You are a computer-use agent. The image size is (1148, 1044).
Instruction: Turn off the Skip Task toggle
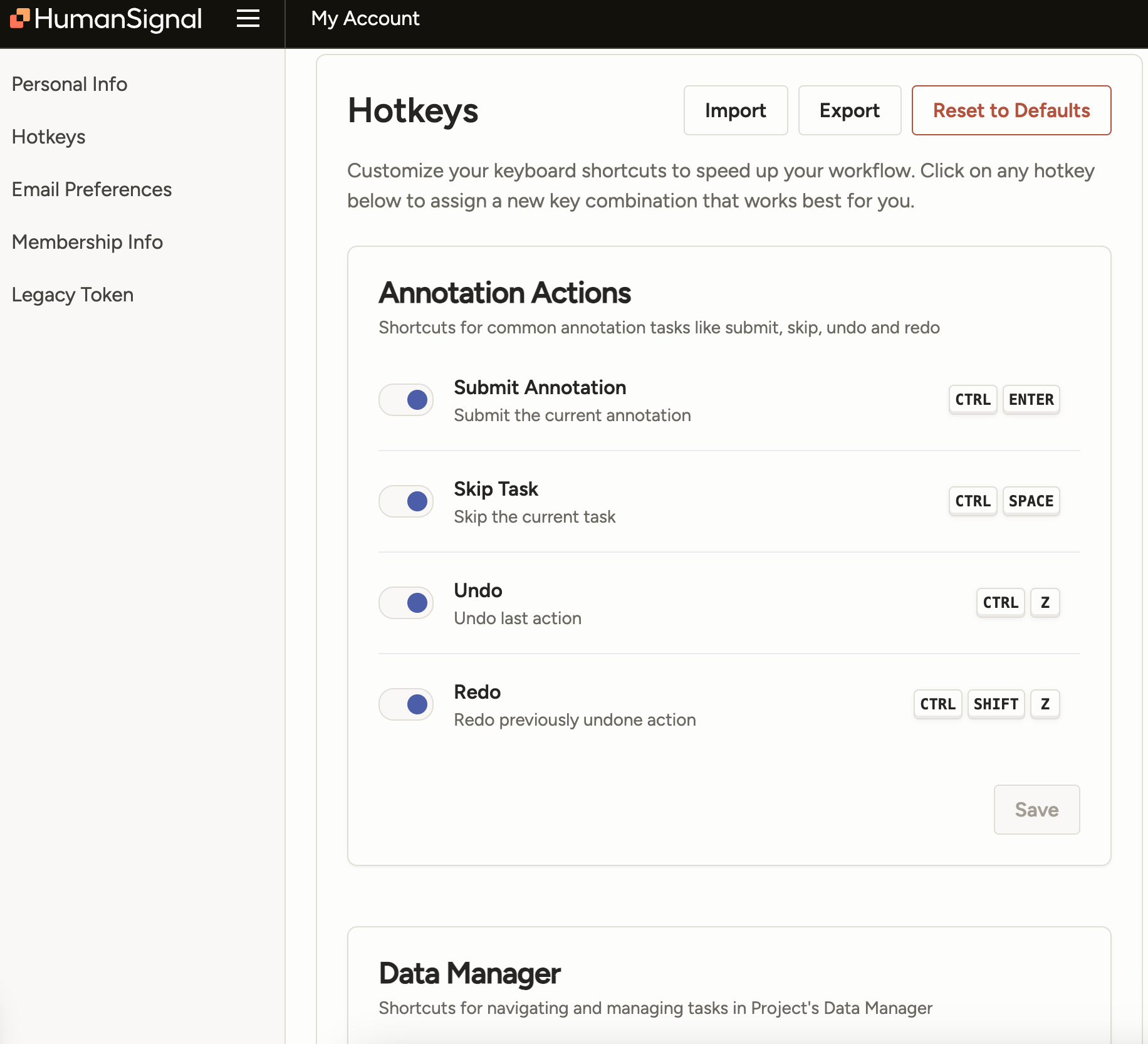point(406,501)
